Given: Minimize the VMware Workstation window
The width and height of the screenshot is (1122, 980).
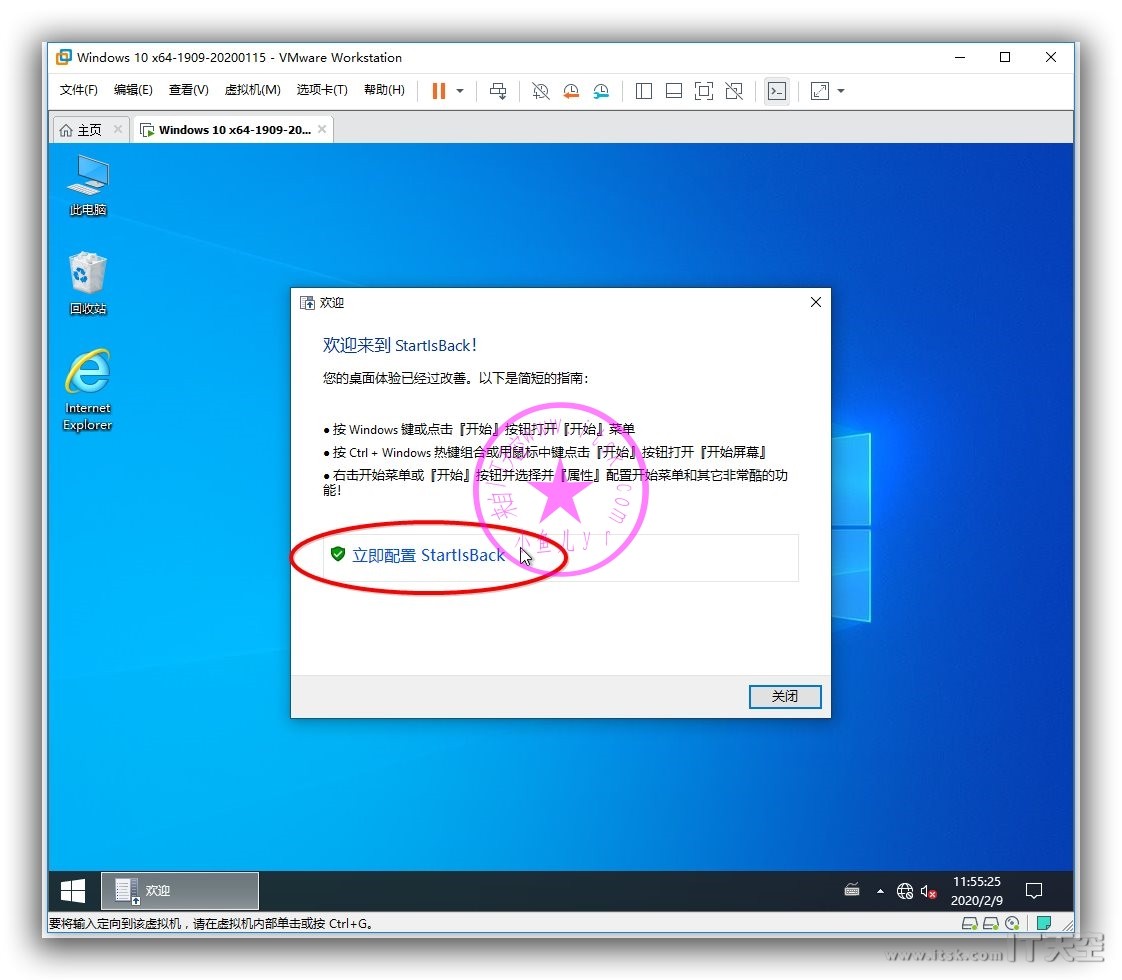Looking at the screenshot, I should point(960,57).
